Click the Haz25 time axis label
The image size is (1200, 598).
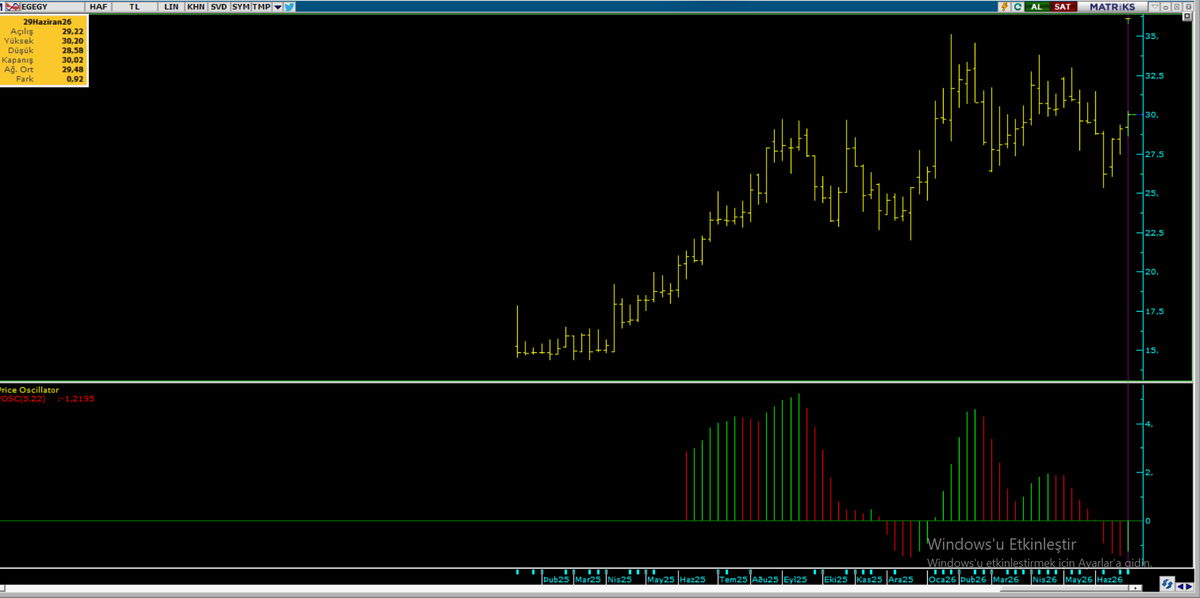pyautogui.click(x=692, y=579)
